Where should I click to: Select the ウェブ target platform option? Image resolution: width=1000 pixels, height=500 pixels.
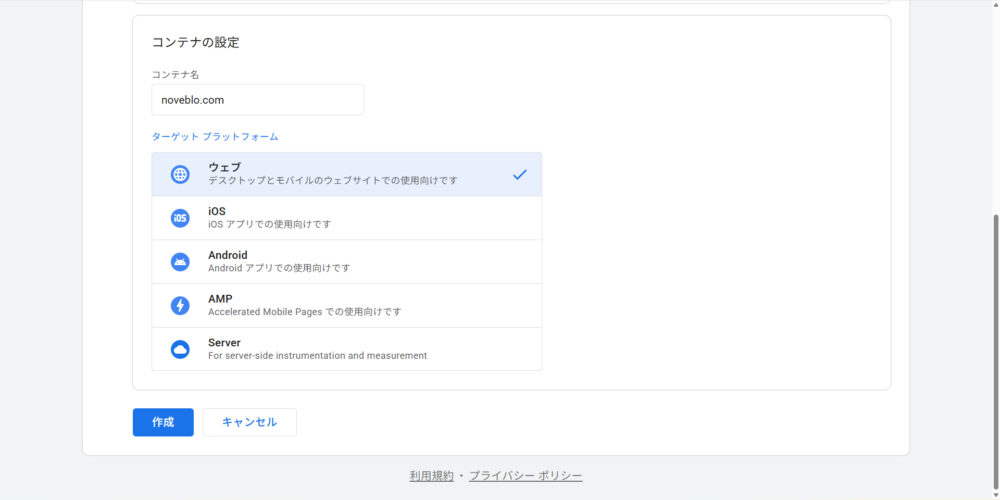[346, 174]
